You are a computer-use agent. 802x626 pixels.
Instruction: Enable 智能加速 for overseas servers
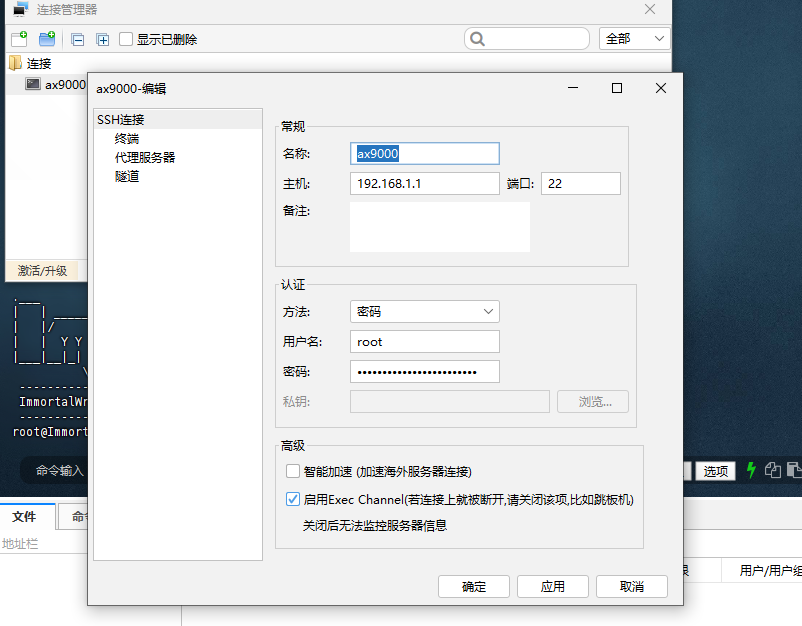coord(293,471)
